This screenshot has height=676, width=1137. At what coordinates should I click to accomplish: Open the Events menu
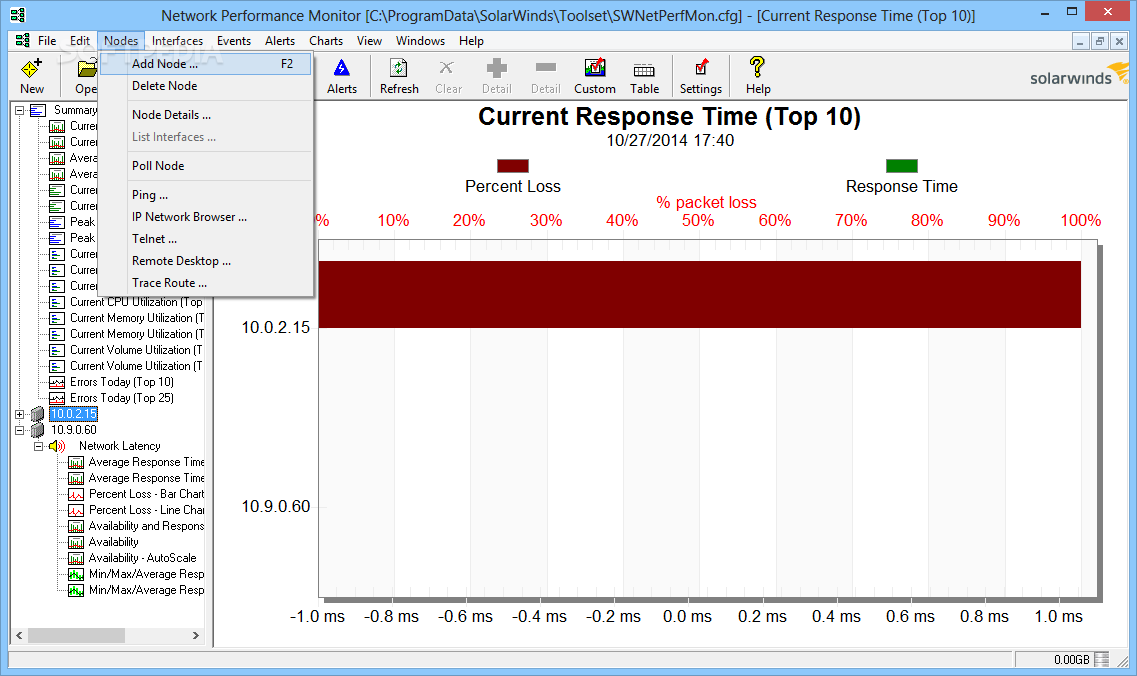pyautogui.click(x=233, y=41)
